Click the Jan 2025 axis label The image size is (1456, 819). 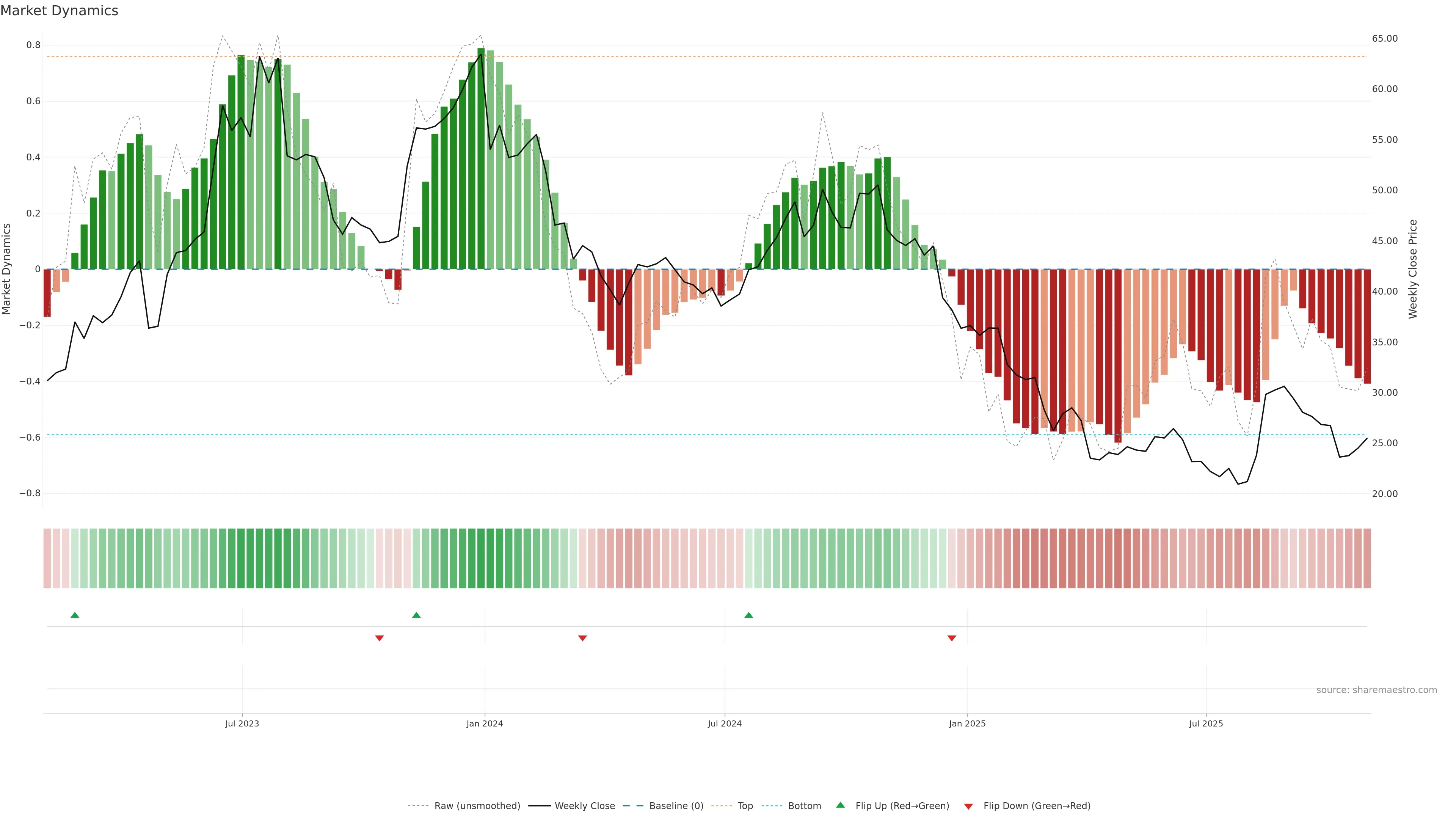click(x=967, y=724)
